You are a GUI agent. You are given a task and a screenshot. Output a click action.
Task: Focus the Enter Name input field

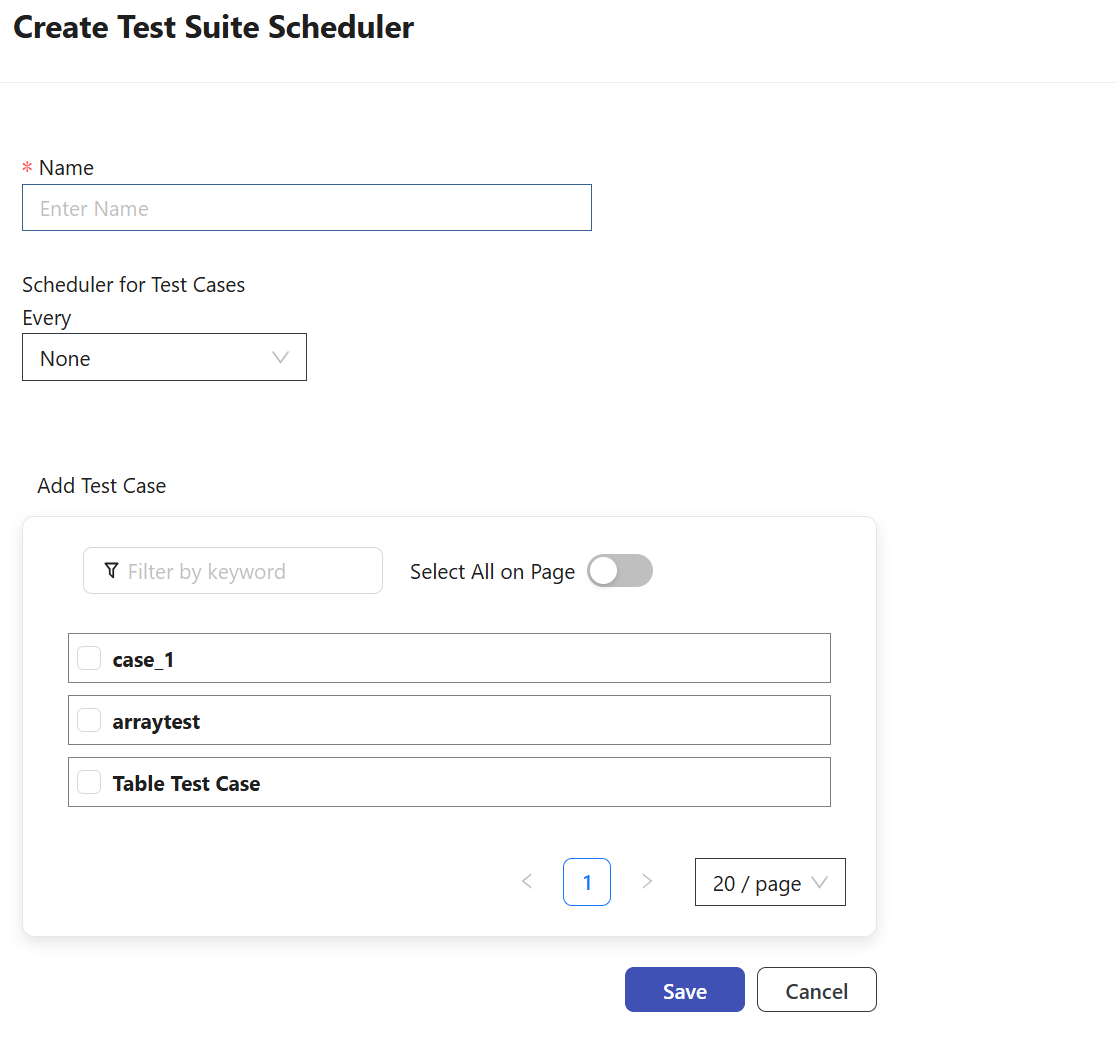[x=306, y=208]
